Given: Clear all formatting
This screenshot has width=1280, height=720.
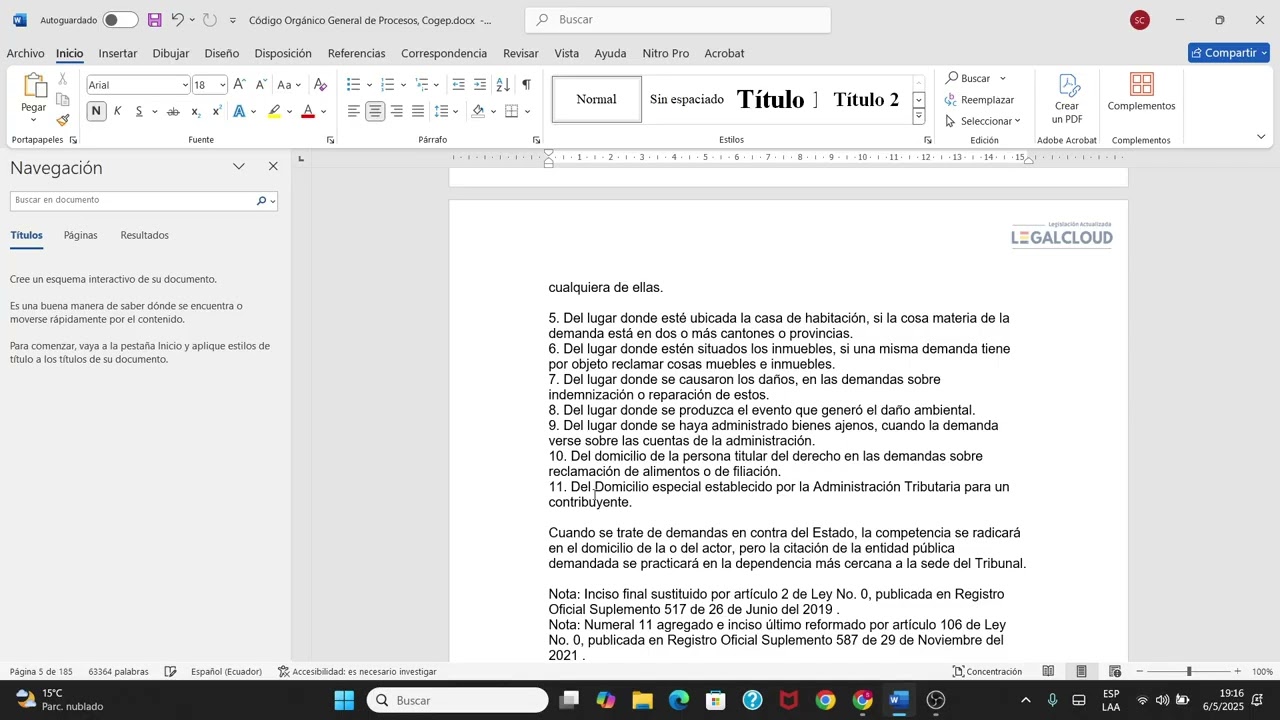Looking at the screenshot, I should (320, 85).
